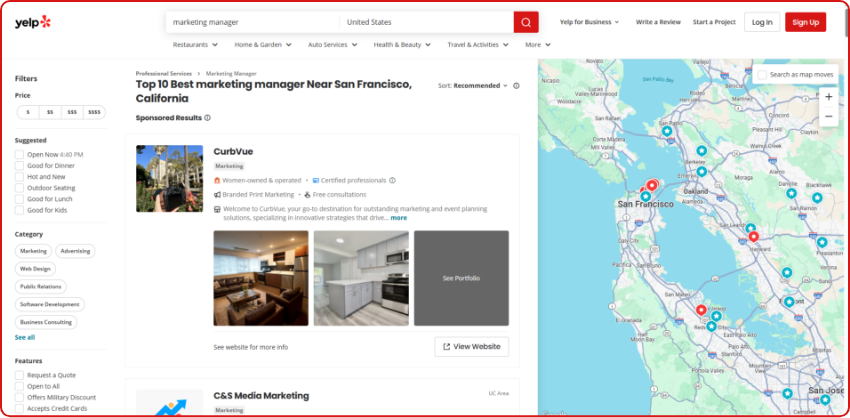The image size is (850, 418).
Task: Click the teal star marker near Blackhawk
Action: 816,198
